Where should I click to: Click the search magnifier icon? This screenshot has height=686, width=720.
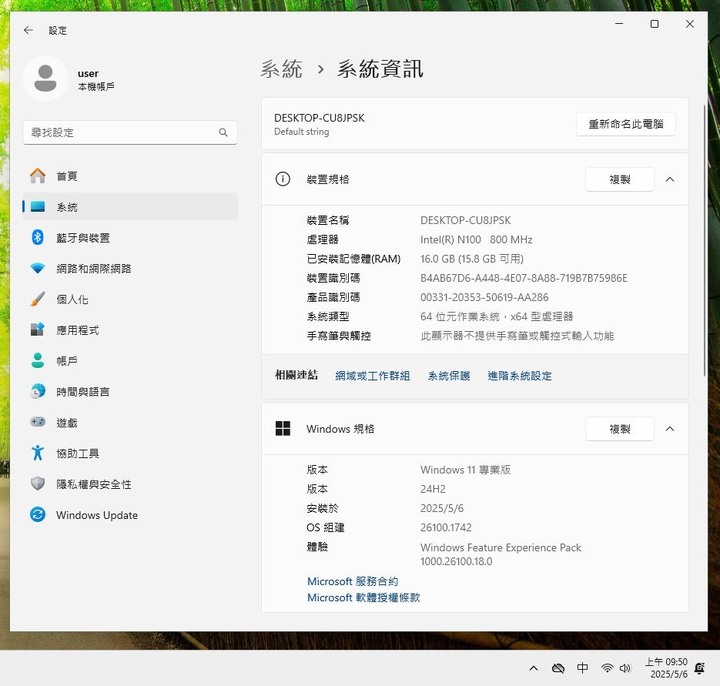[x=223, y=133]
